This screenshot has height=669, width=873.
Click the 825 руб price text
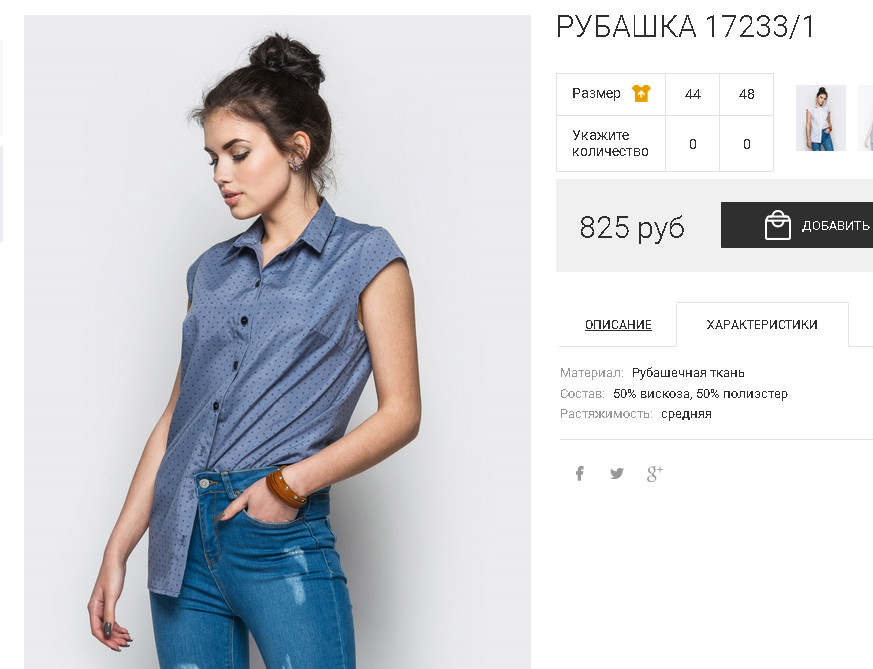coord(632,227)
